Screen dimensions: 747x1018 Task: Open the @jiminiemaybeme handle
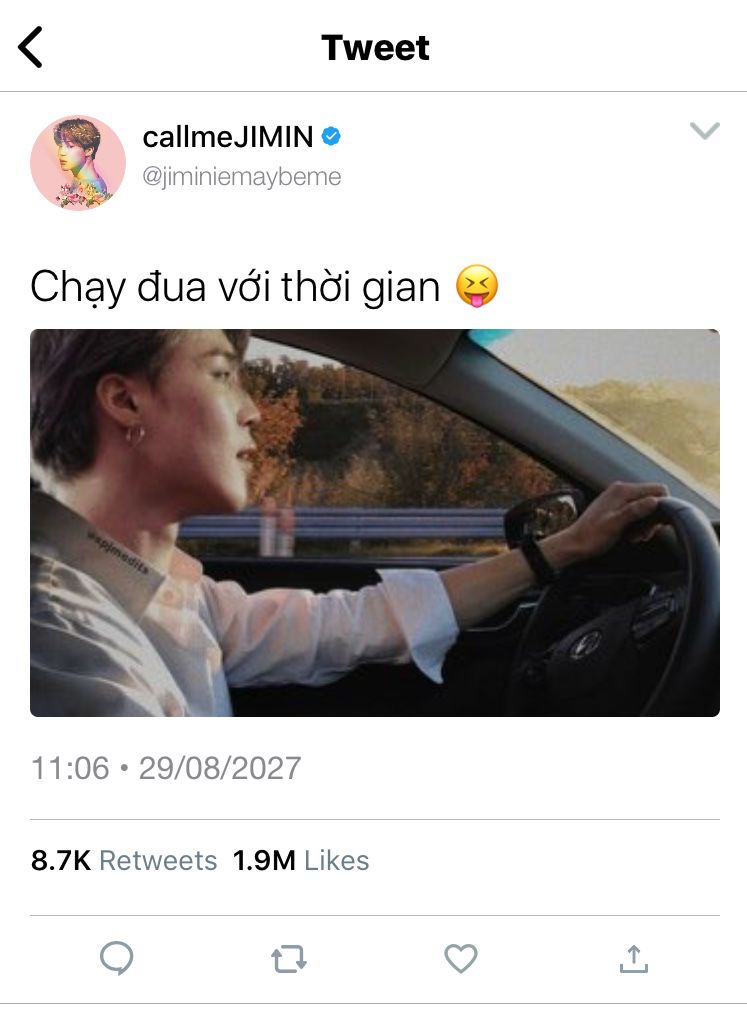click(x=241, y=177)
